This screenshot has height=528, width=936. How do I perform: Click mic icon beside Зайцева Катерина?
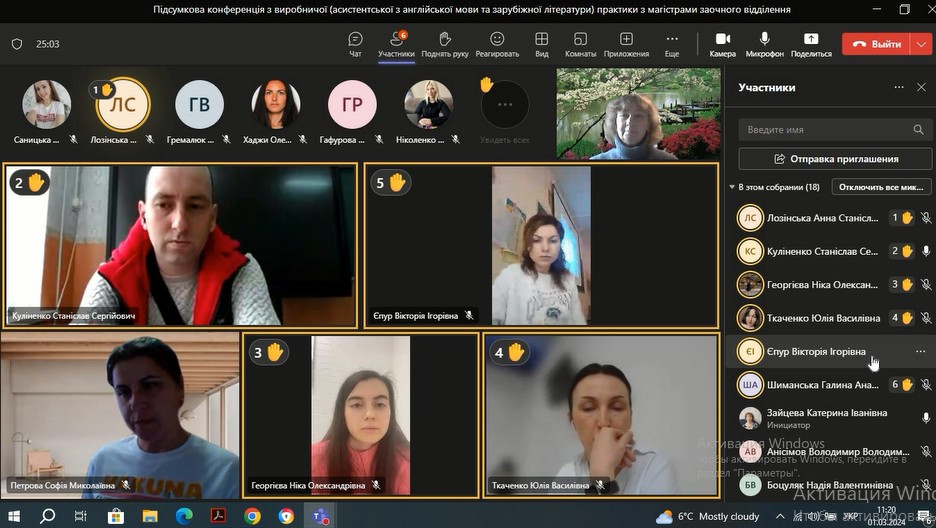tap(926, 418)
